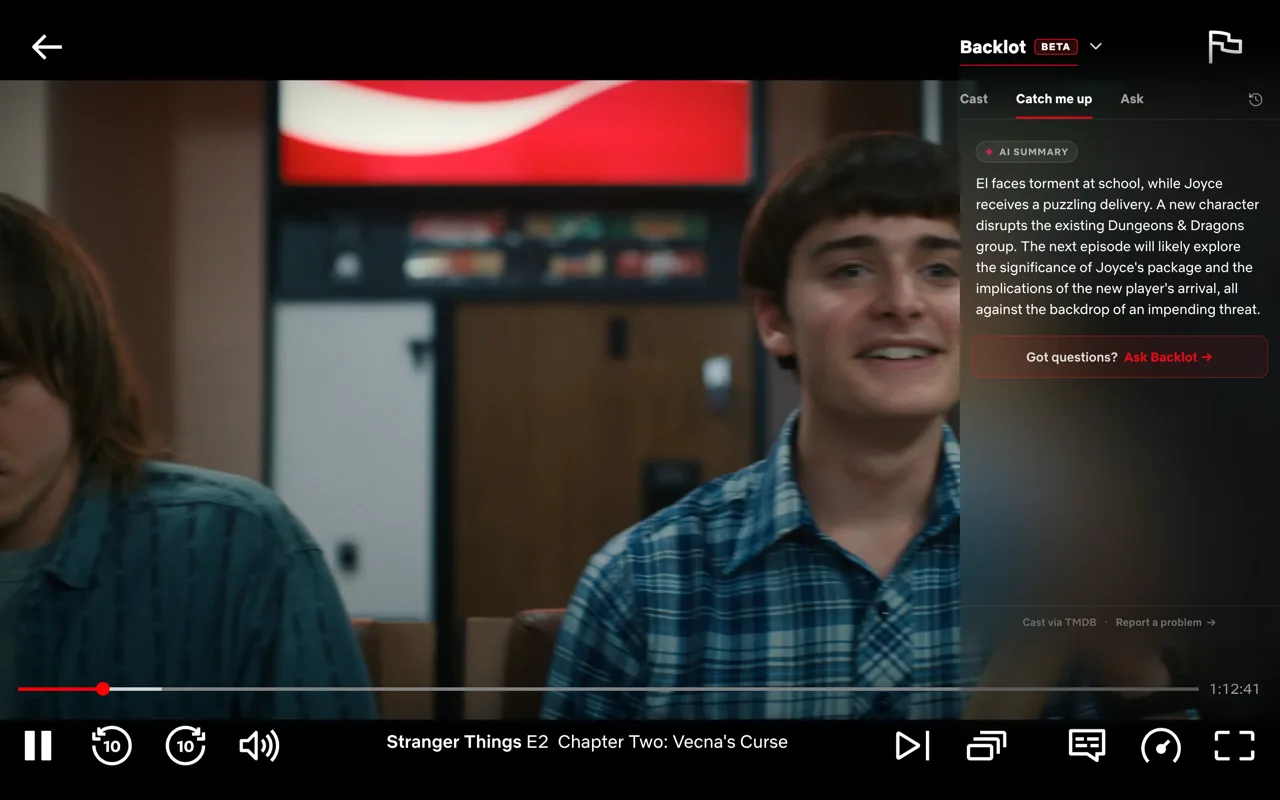Pause playback with the pause button

(38, 746)
